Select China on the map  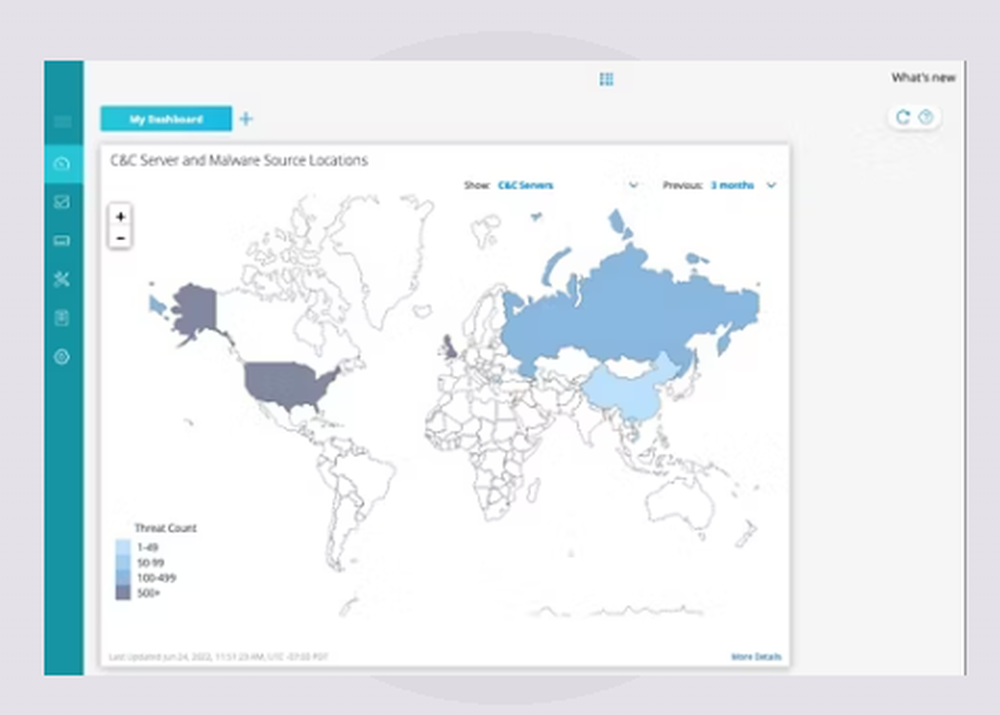click(628, 390)
